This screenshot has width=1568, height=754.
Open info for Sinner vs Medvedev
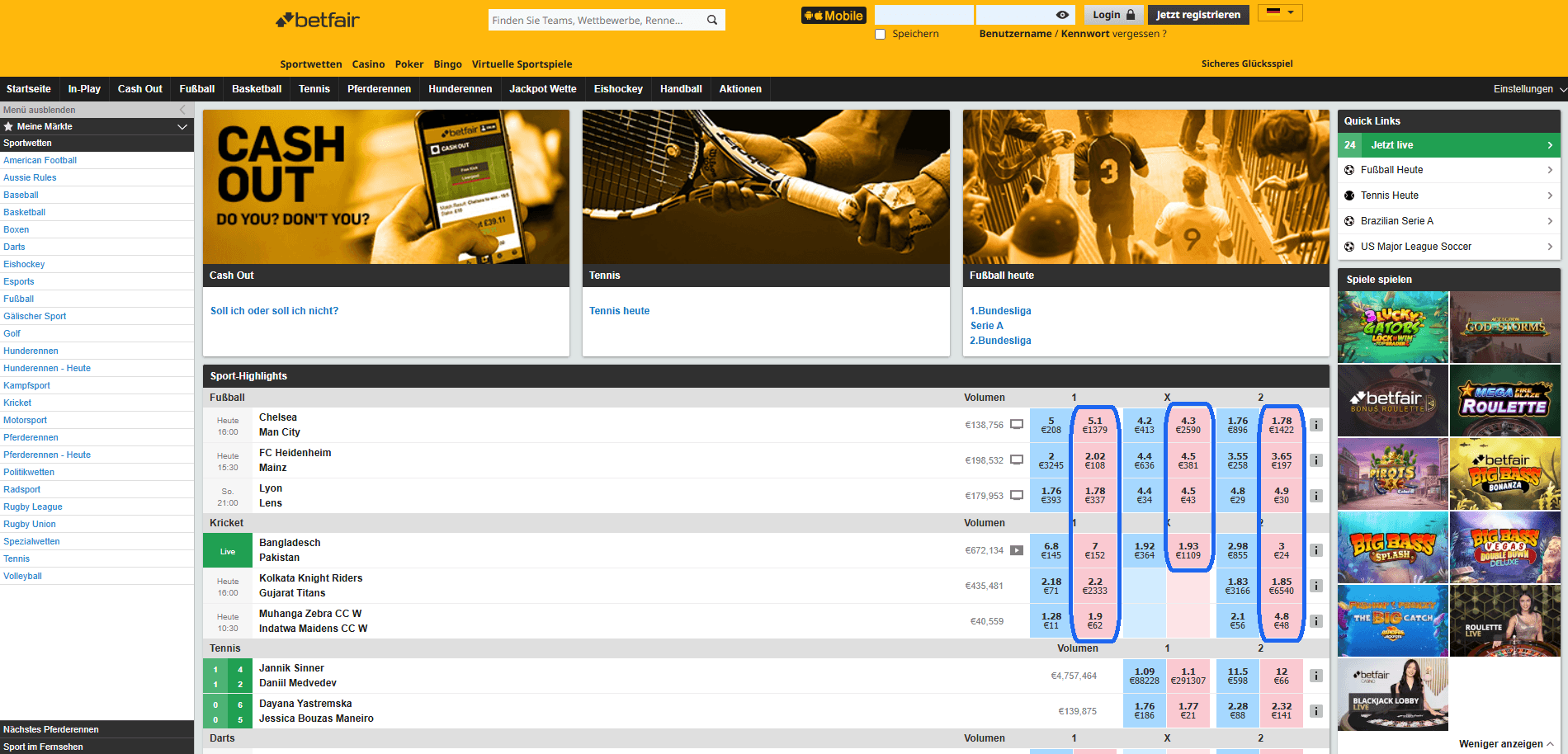pyautogui.click(x=1316, y=676)
